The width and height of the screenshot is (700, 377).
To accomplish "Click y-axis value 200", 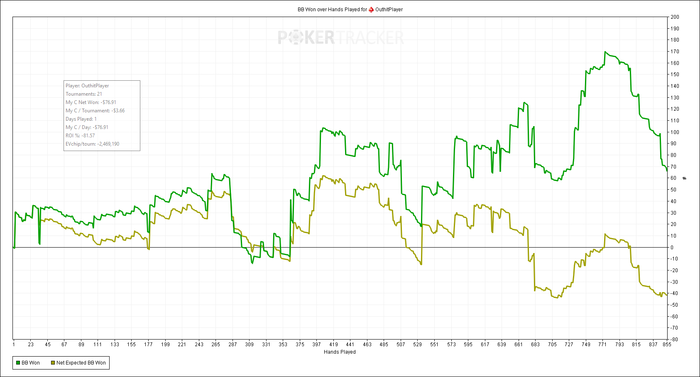I will (x=675, y=17).
